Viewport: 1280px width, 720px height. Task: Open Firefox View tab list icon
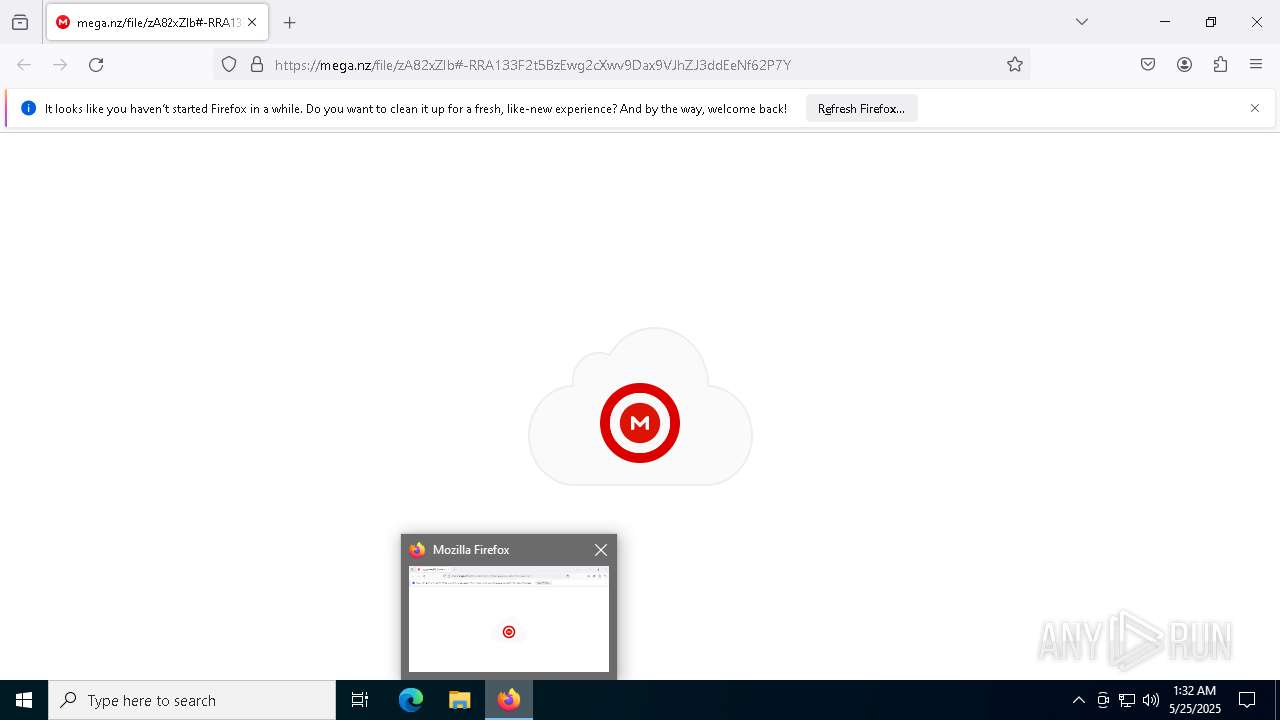pos(20,22)
